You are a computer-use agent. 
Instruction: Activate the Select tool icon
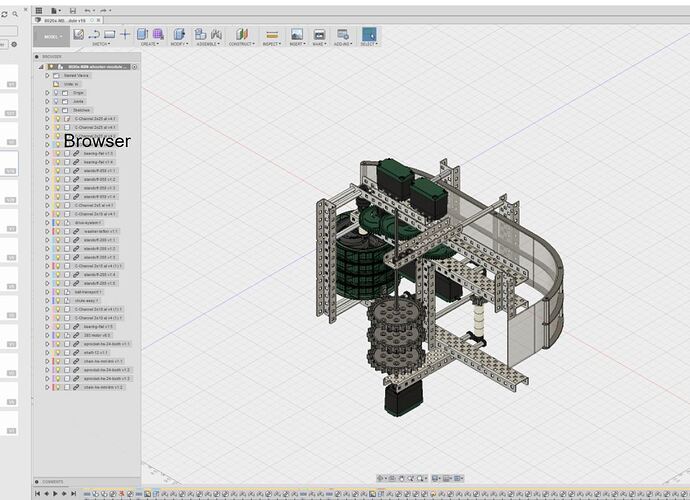pos(369,34)
